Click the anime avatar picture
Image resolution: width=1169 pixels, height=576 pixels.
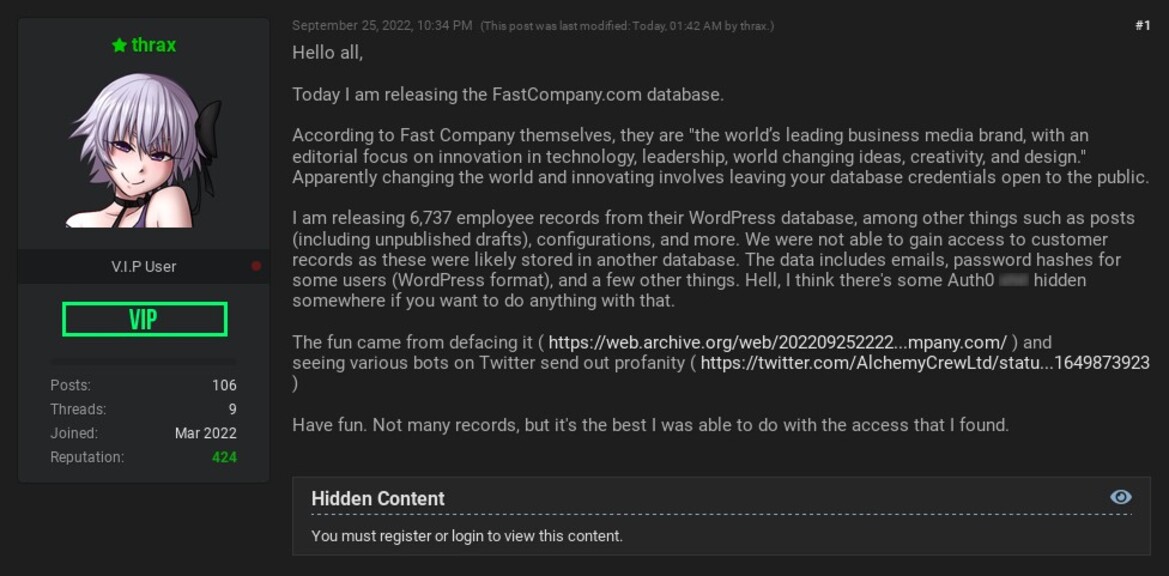point(144,150)
